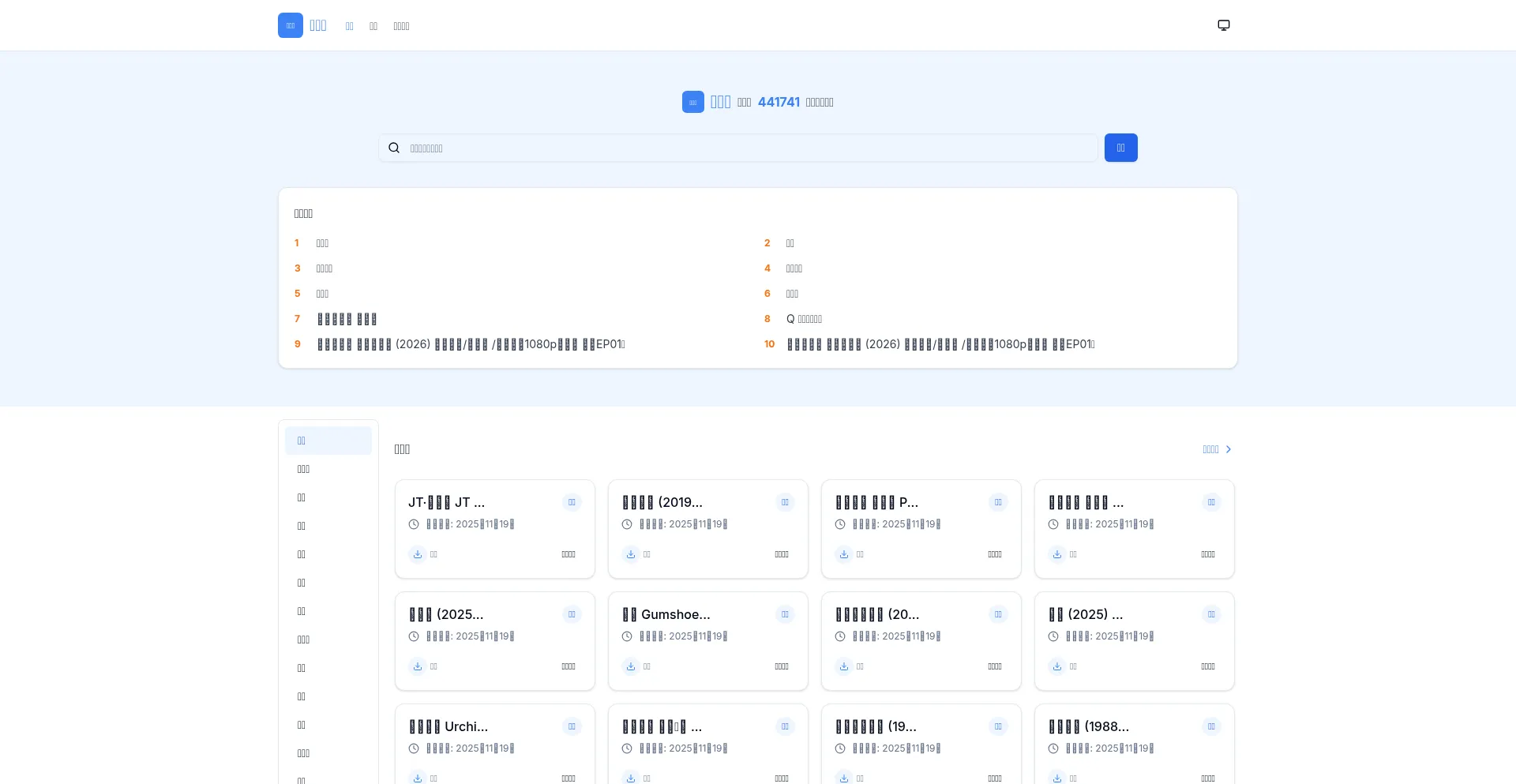Toggle the monitor display theme icon

point(1223,25)
